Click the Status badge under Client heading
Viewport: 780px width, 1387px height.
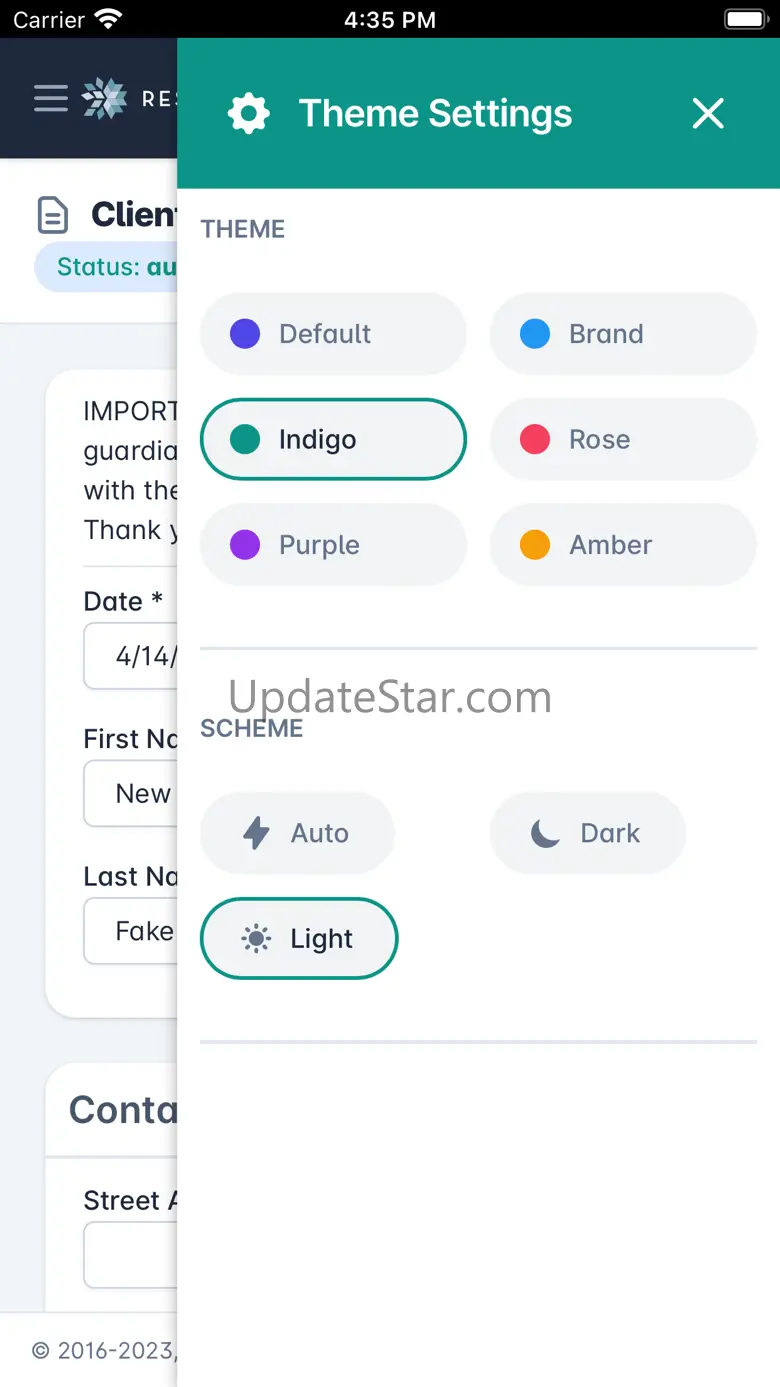tap(107, 267)
